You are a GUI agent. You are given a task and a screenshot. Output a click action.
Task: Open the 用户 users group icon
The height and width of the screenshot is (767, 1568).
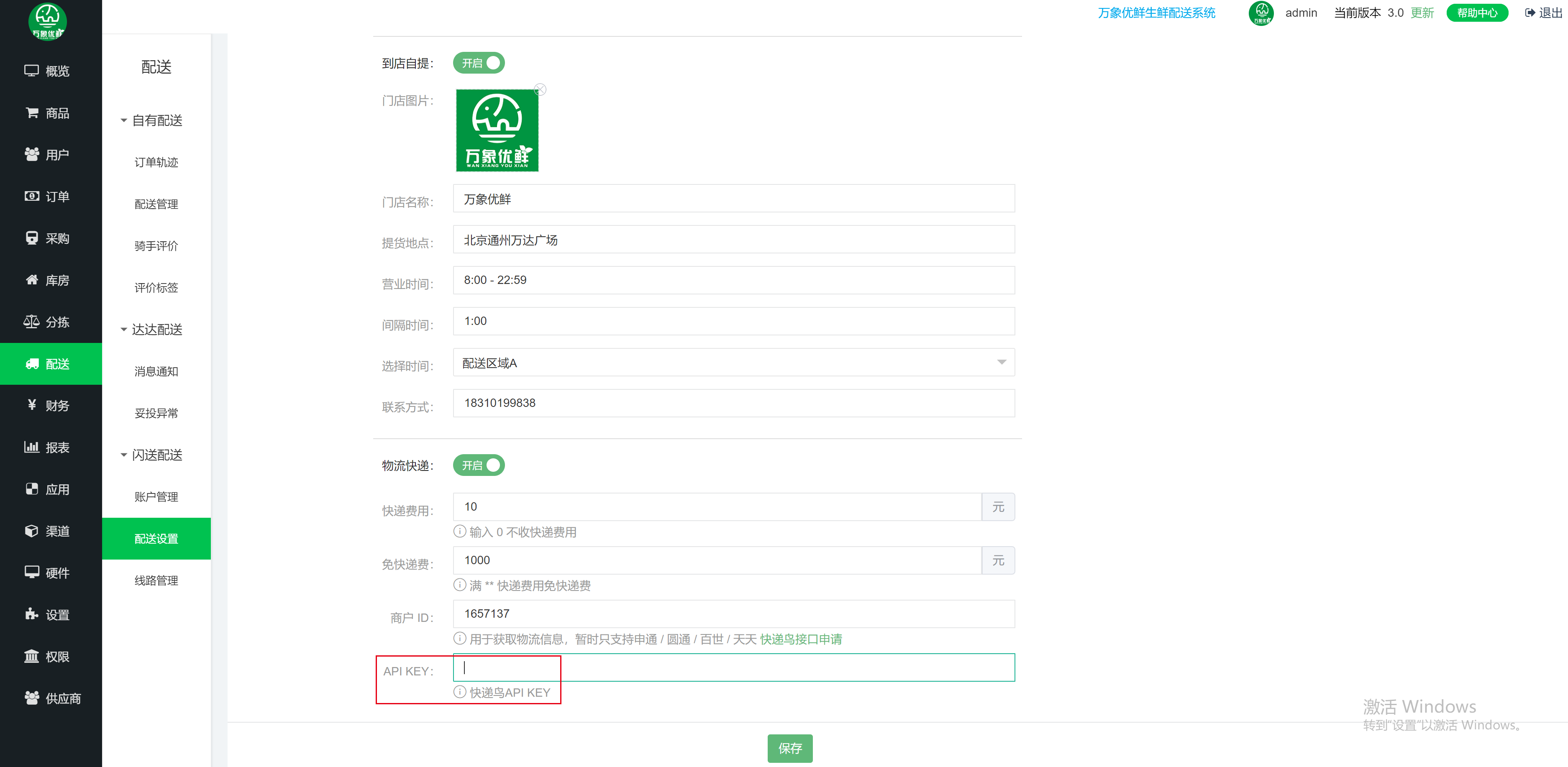32,154
